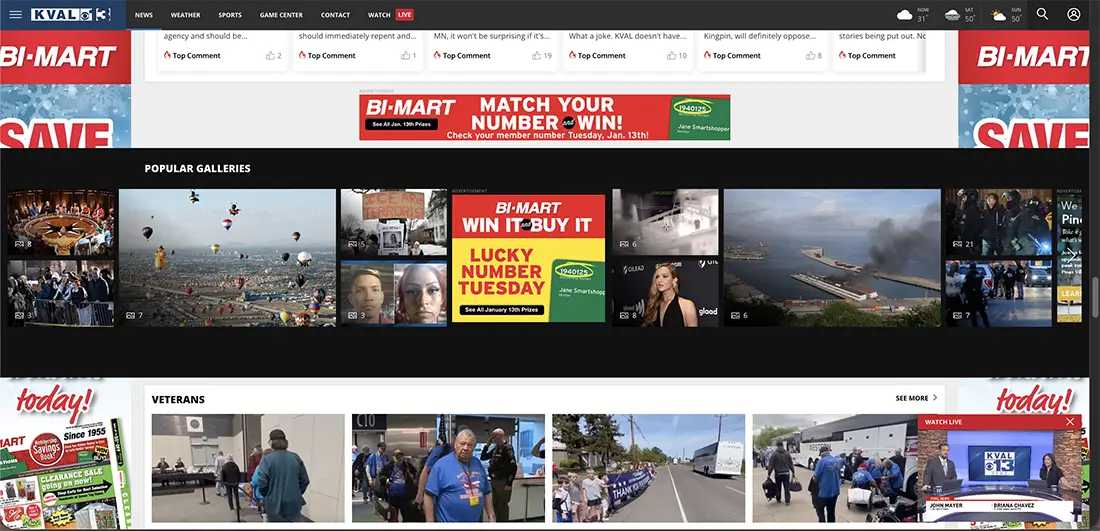Click Watch Live in the navigation bar
The image size is (1100, 531).
coord(390,15)
